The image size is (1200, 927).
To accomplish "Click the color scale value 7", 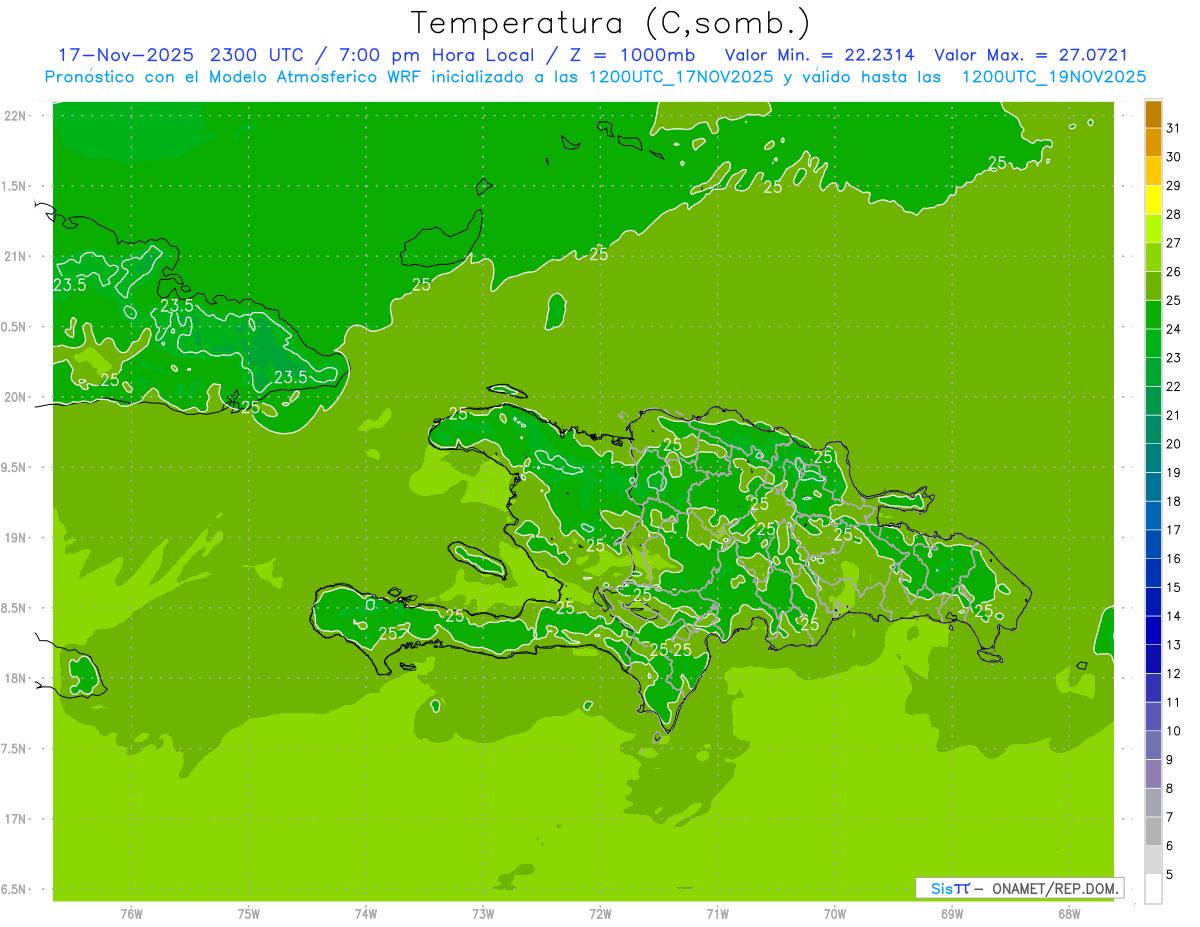I will (x=1170, y=817).
